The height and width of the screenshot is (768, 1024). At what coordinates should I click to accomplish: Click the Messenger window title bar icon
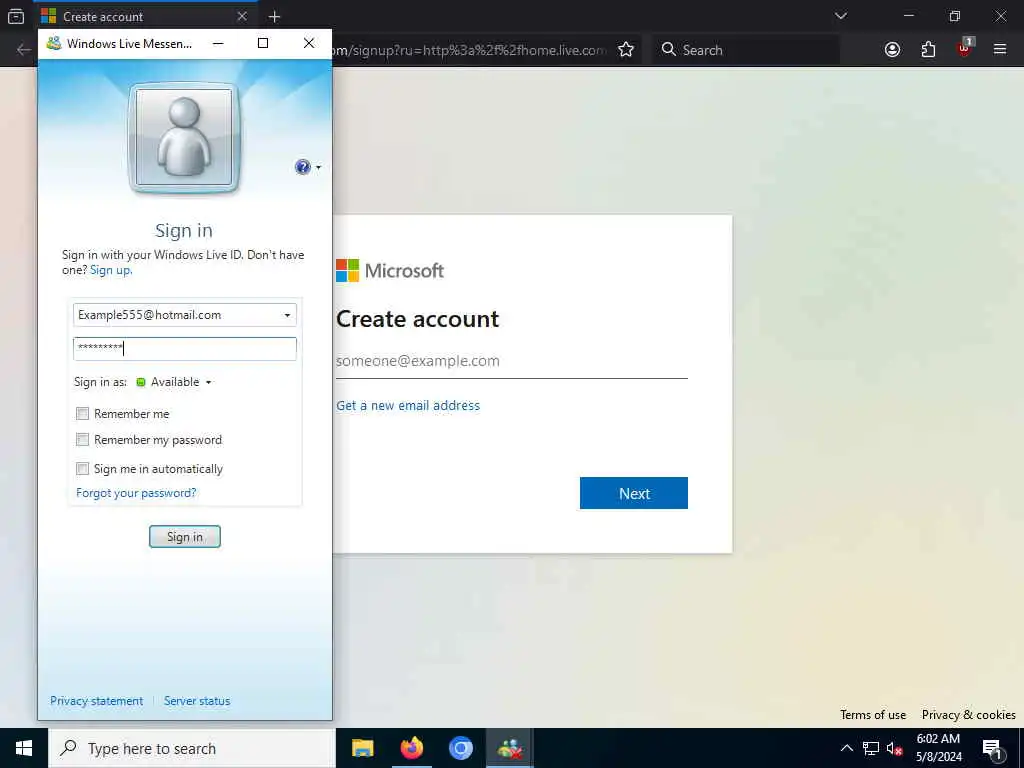(x=54, y=43)
